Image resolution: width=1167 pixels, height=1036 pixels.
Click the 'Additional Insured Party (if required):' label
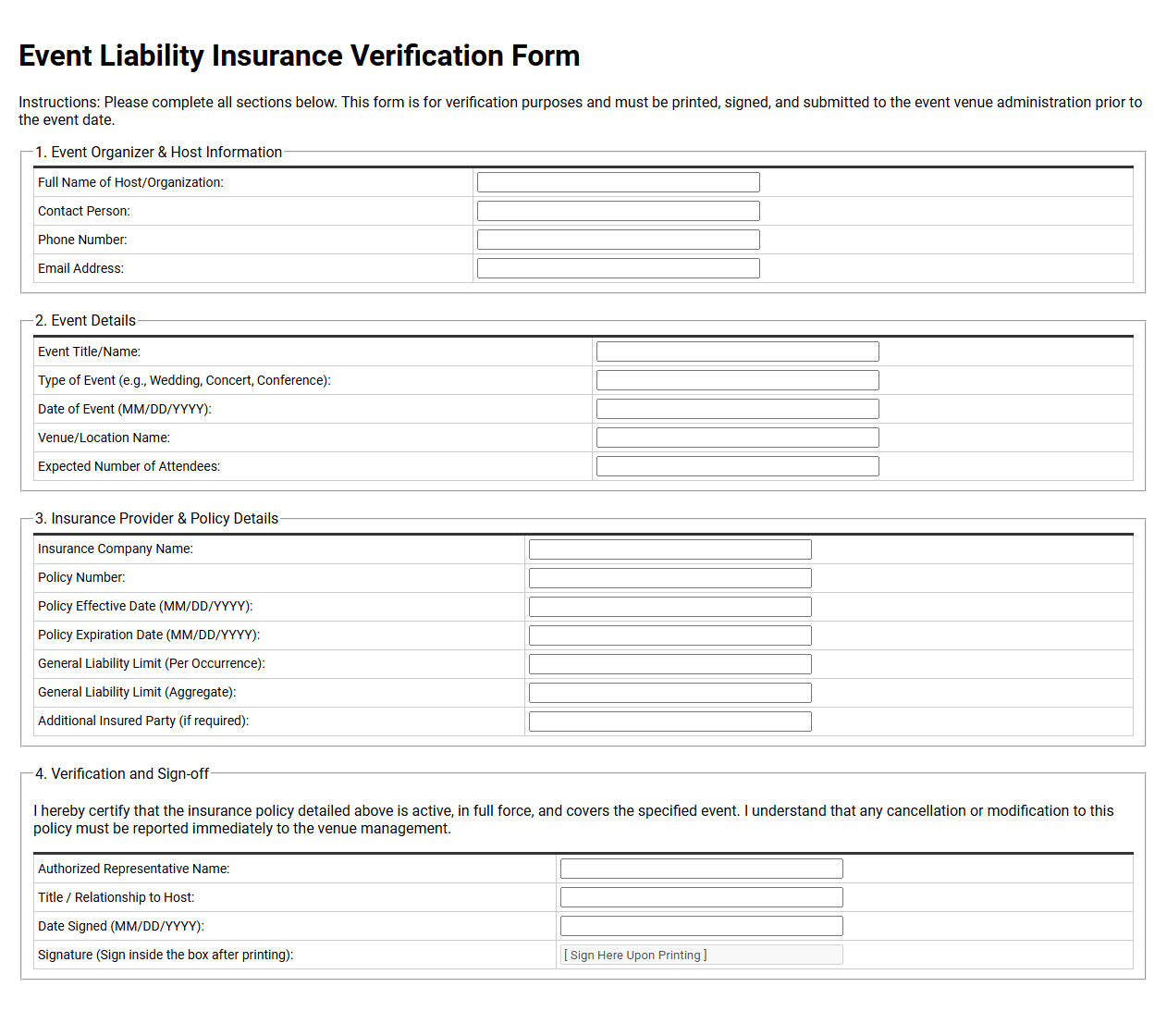pyautogui.click(x=143, y=721)
